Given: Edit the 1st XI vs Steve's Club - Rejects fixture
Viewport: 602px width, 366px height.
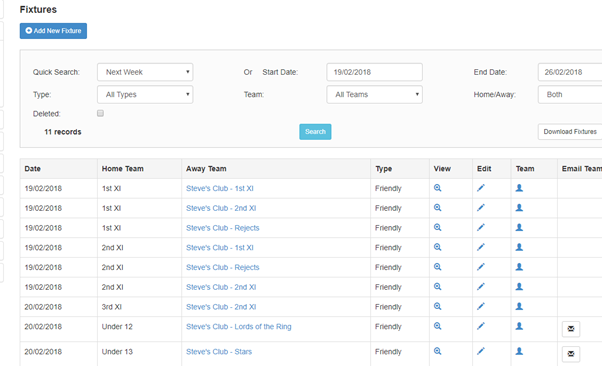Looking at the screenshot, I should (x=481, y=227).
